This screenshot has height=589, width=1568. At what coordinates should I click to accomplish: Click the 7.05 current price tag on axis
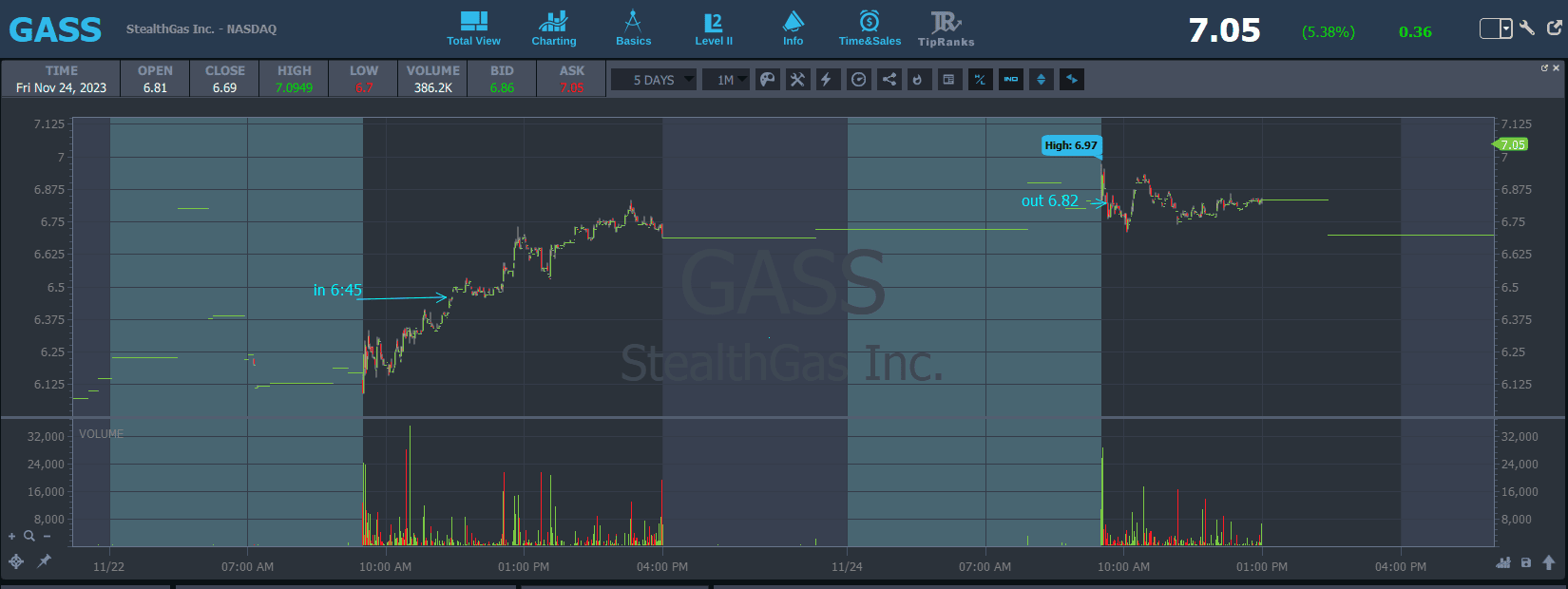[x=1512, y=144]
